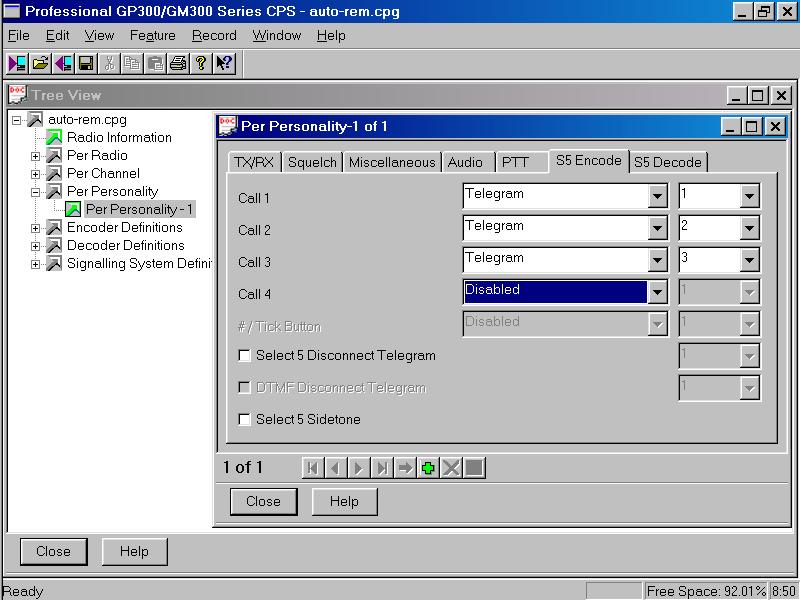Switch to the Squelch tab

point(312,162)
